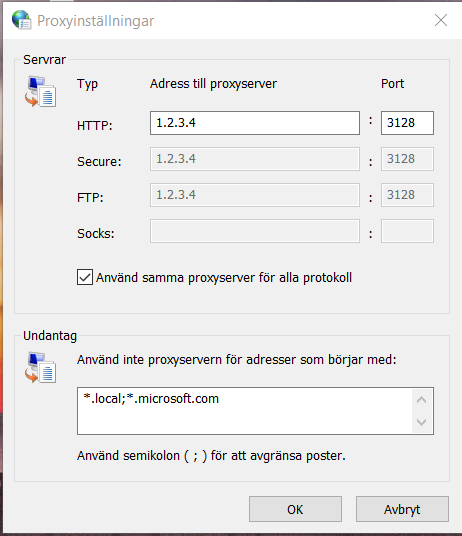Click the FTP proxy address field

(x=255, y=195)
